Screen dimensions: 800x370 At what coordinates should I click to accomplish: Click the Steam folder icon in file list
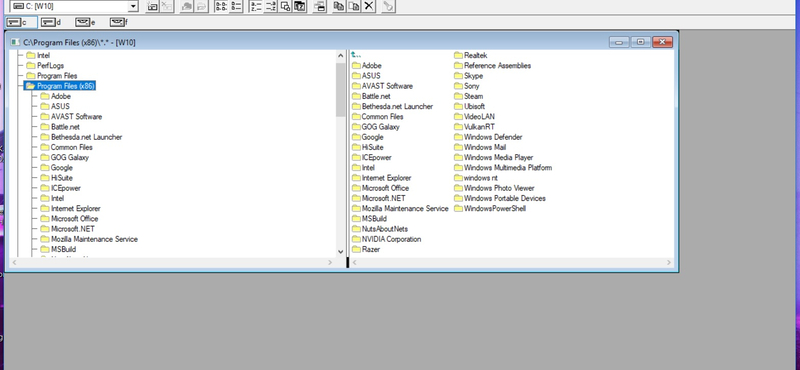pyautogui.click(x=458, y=96)
